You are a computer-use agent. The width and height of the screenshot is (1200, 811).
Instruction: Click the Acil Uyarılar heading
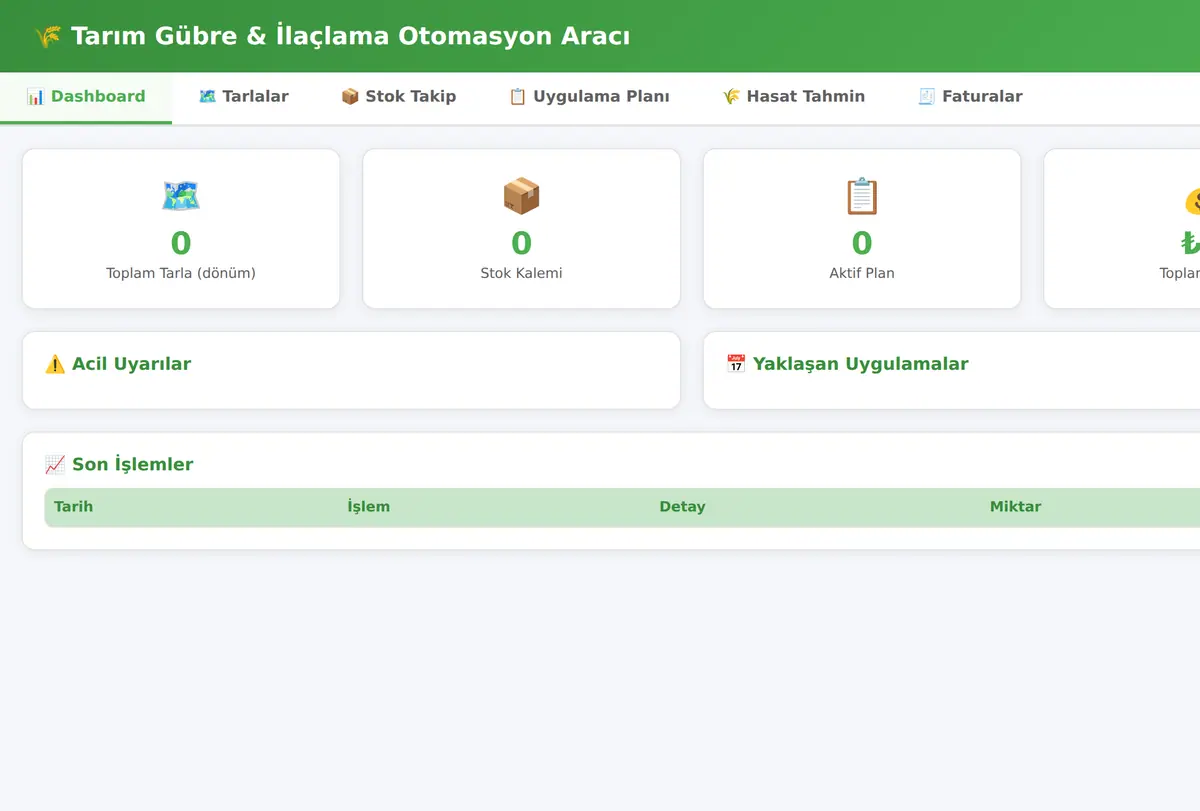click(131, 364)
